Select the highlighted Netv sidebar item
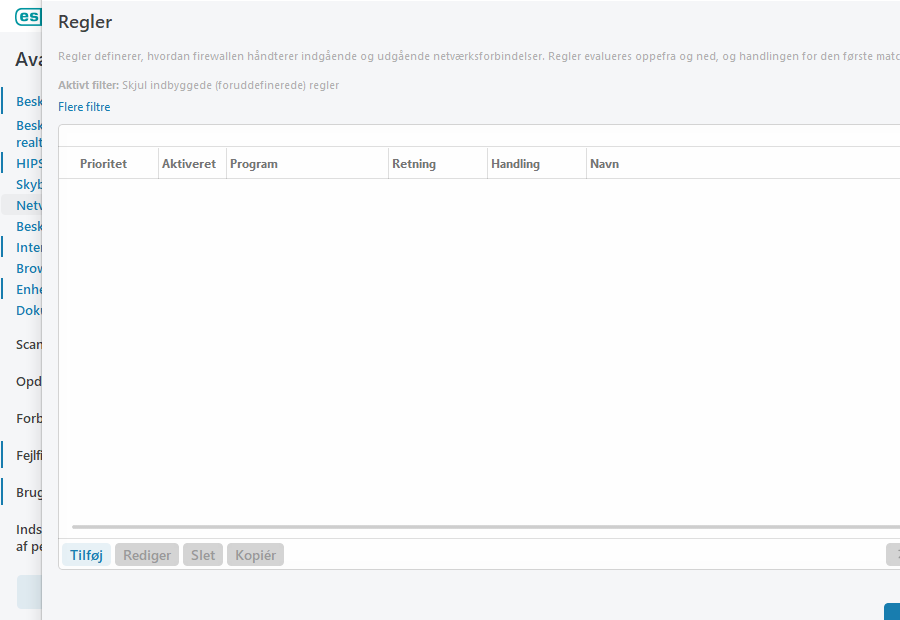Screen dimensions: 900x620 (28, 205)
